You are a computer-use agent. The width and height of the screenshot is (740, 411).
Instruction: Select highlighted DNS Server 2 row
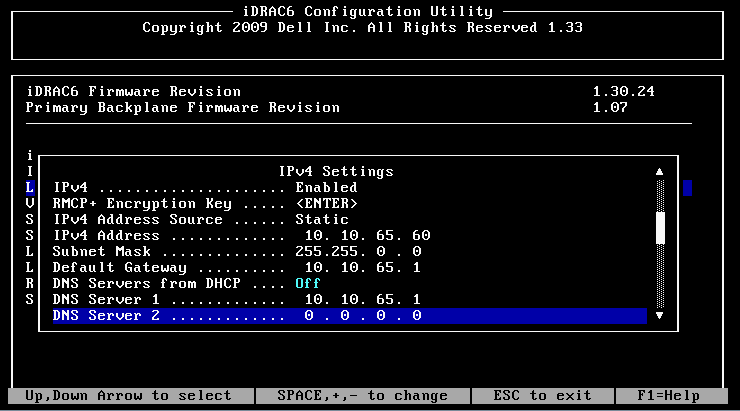pyautogui.click(x=349, y=316)
